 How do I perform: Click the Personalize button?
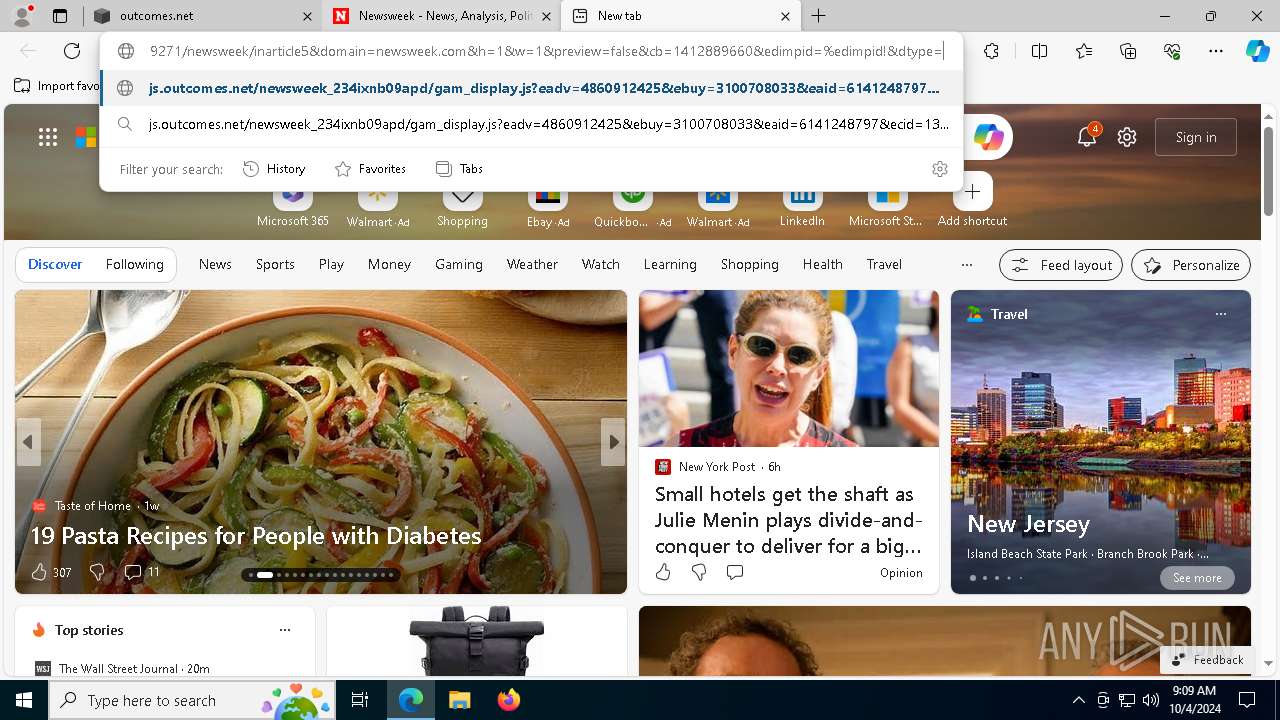pos(1191,265)
